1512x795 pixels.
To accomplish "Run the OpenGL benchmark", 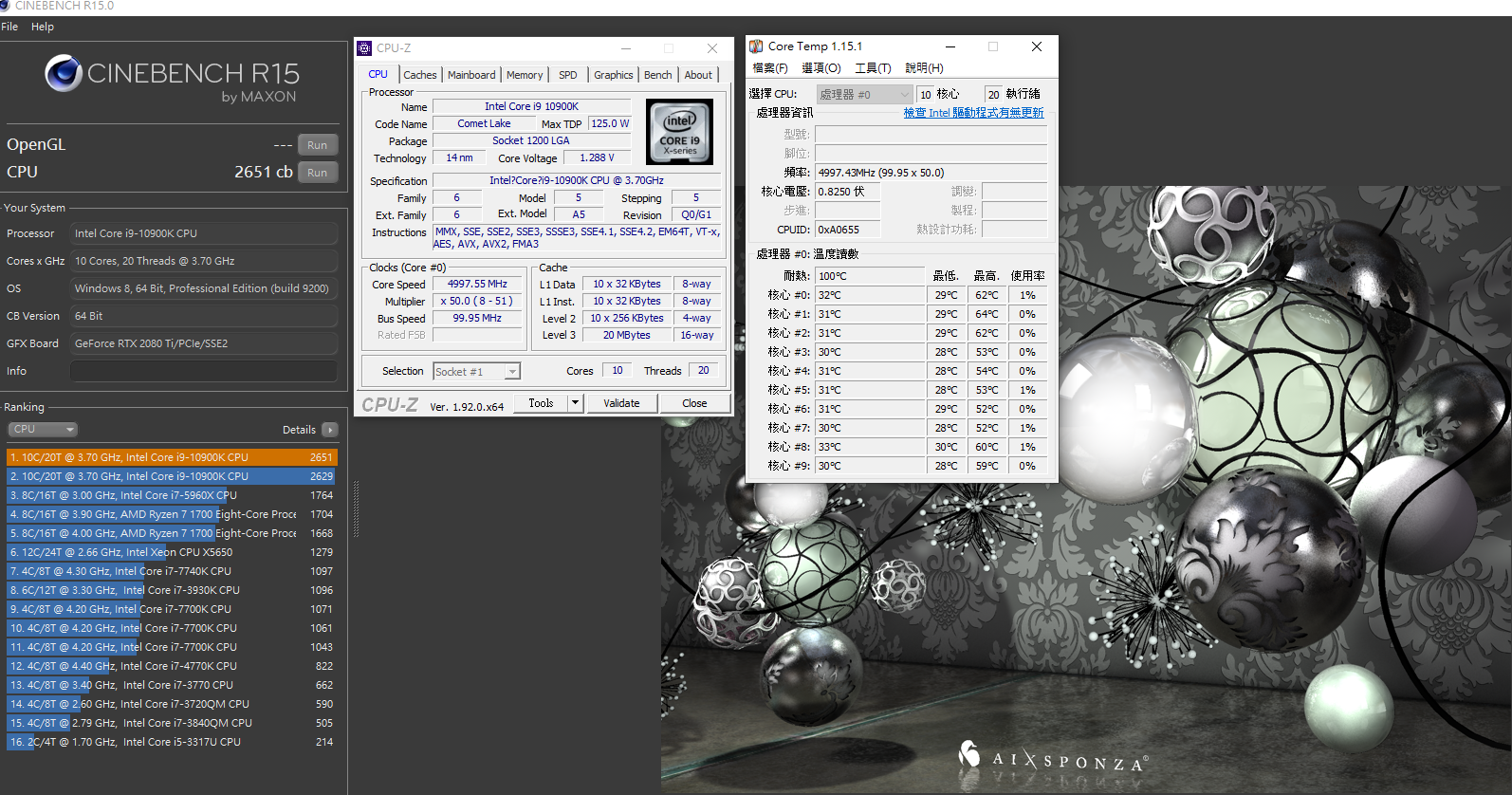I will 317,145.
